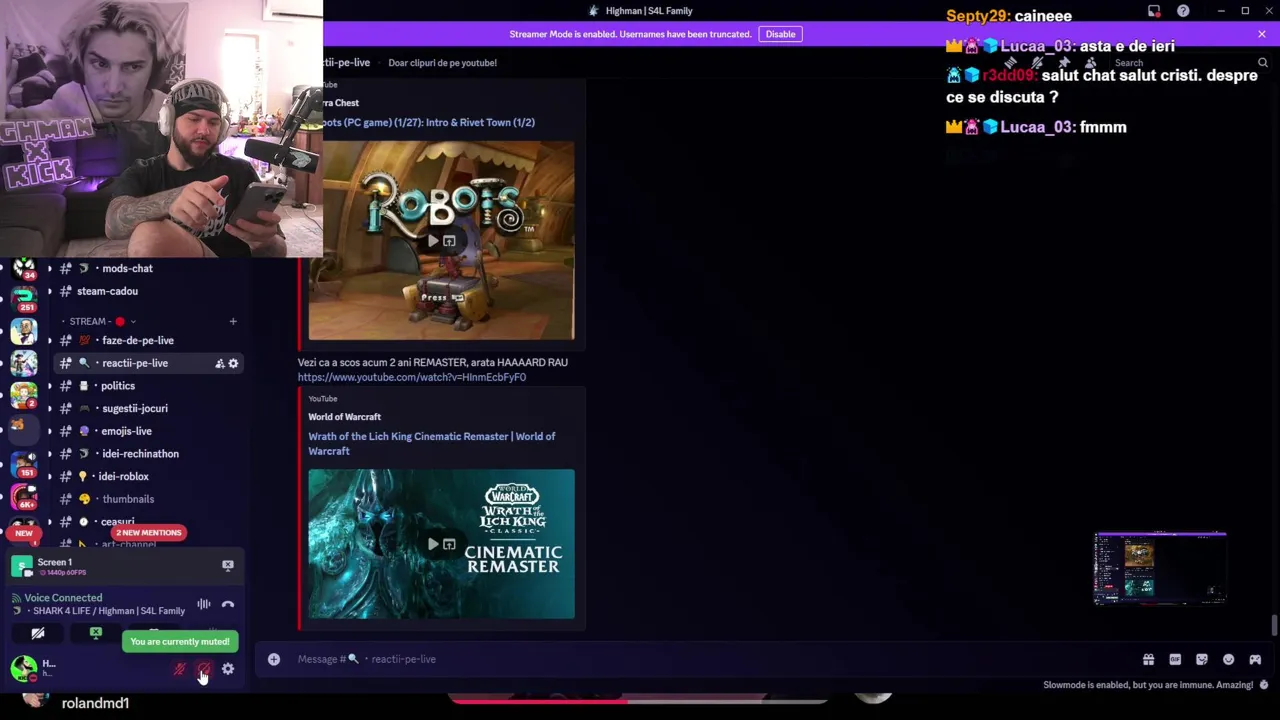Click the plus attachment button in message bar
Viewport: 1280px width, 720px height.
[x=274, y=659]
